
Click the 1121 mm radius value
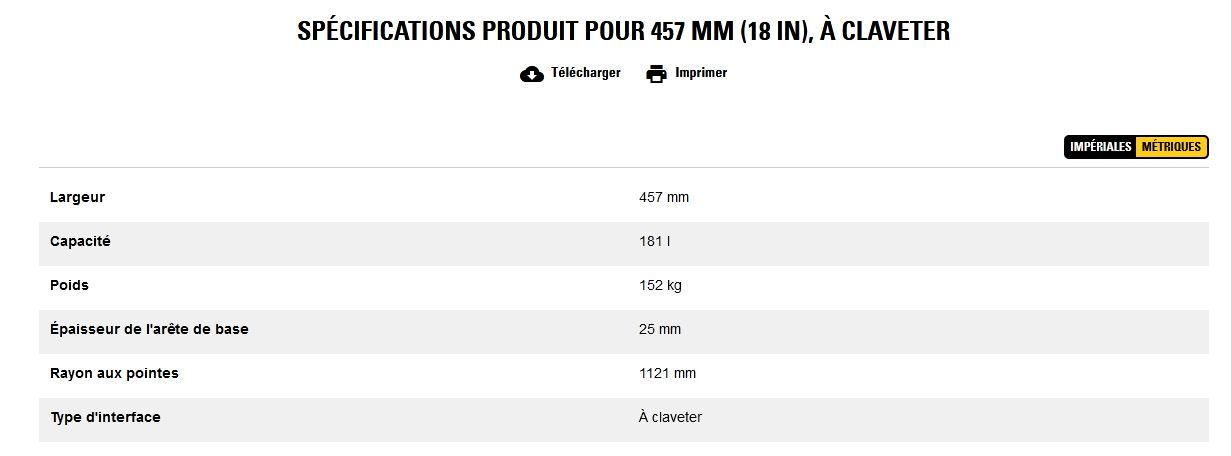click(x=667, y=374)
